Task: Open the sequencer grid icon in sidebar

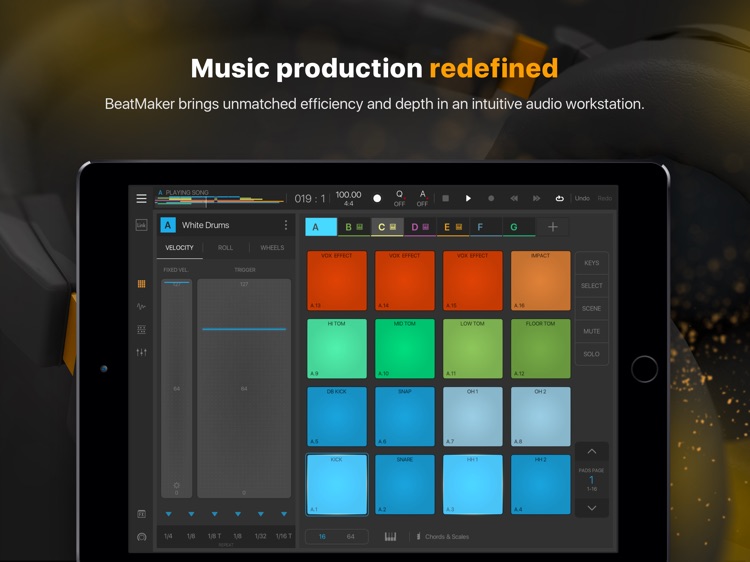Action: 141,330
